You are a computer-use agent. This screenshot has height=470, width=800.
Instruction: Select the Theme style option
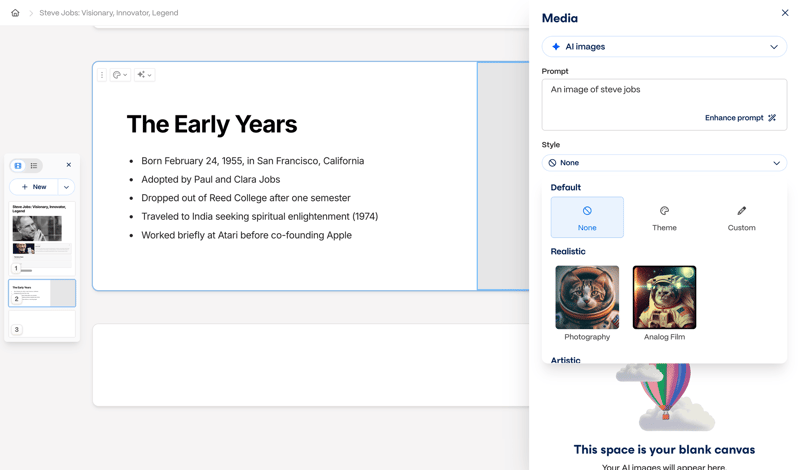point(664,217)
